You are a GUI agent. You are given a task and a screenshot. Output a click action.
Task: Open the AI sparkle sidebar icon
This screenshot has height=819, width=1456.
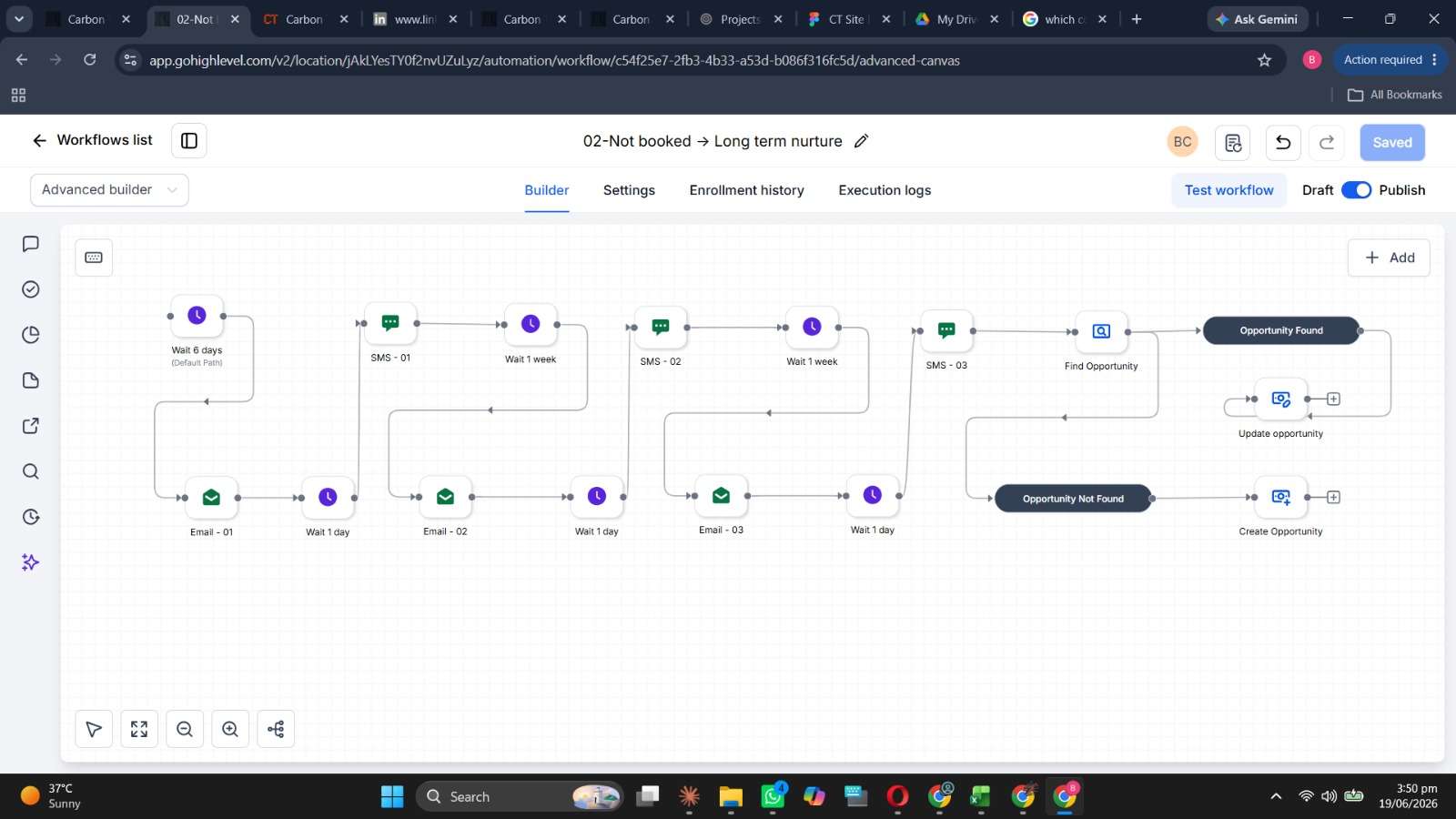[x=30, y=562]
